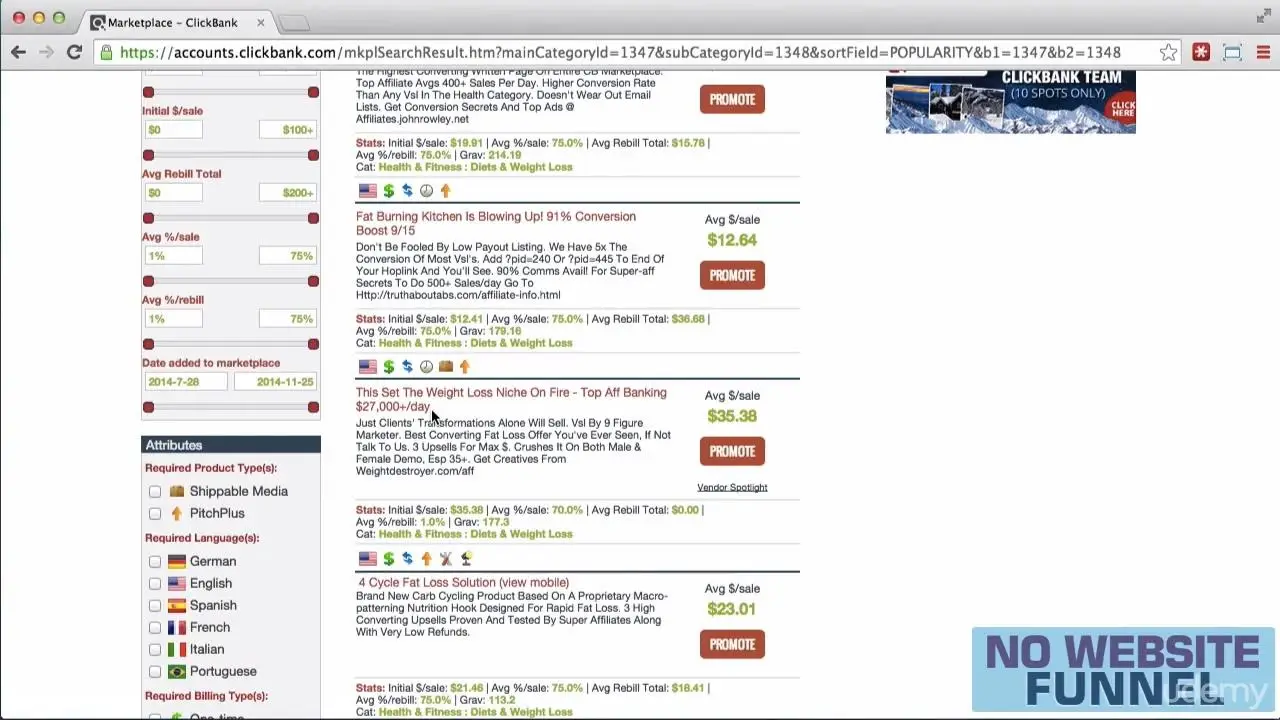The height and width of the screenshot is (720, 1280).
Task: Click the green dollar icon in Fat Burning Kitchen listing
Action: coord(388,367)
